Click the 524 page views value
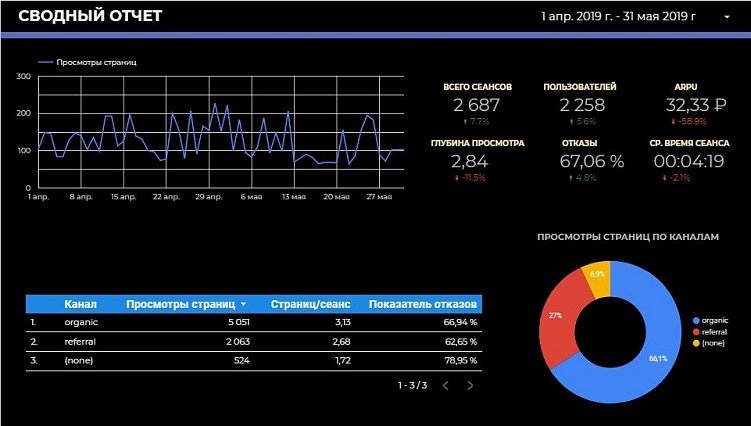Image resolution: width=751 pixels, height=426 pixels. point(242,360)
